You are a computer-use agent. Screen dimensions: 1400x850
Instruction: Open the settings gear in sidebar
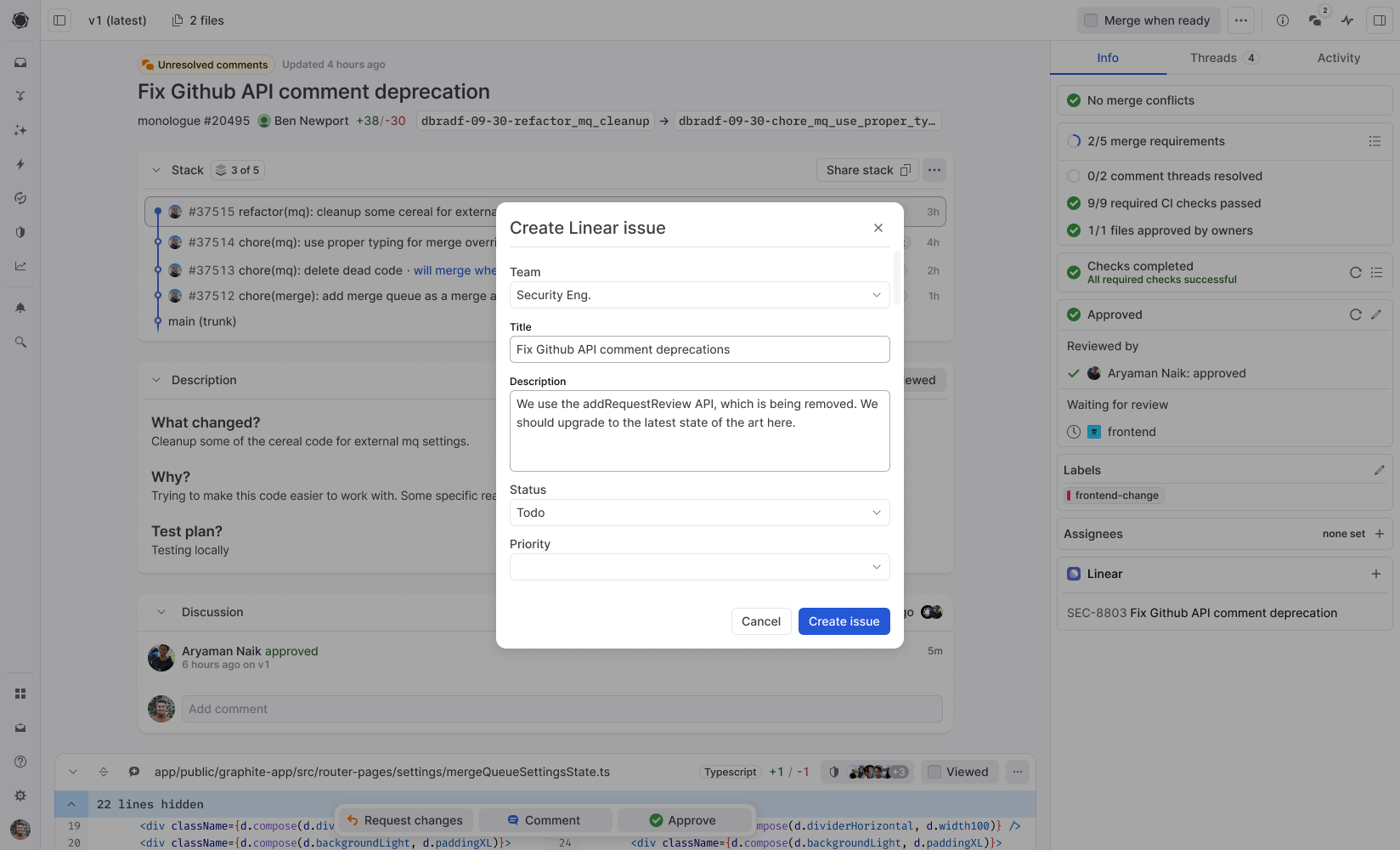pos(20,796)
